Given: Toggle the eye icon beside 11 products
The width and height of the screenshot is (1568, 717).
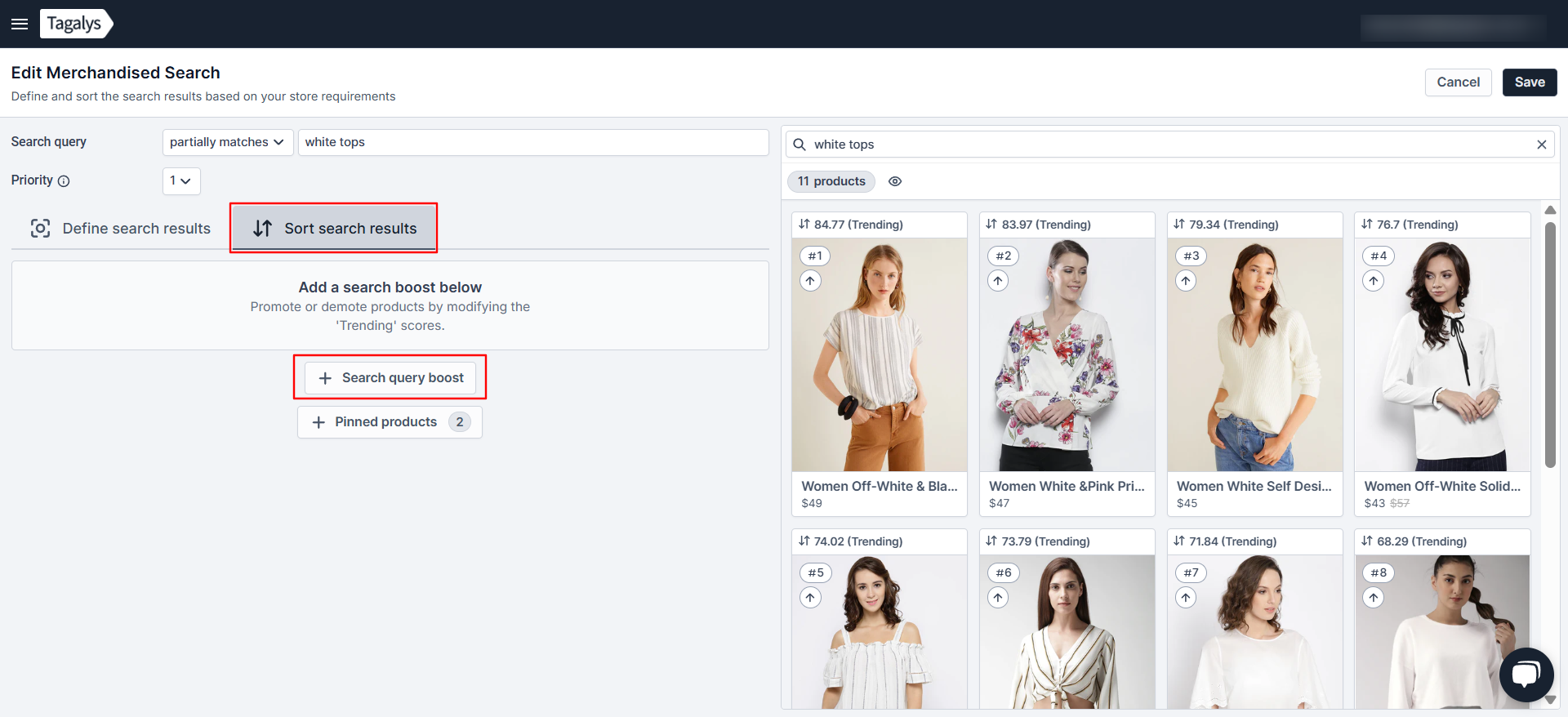Looking at the screenshot, I should click(x=895, y=181).
